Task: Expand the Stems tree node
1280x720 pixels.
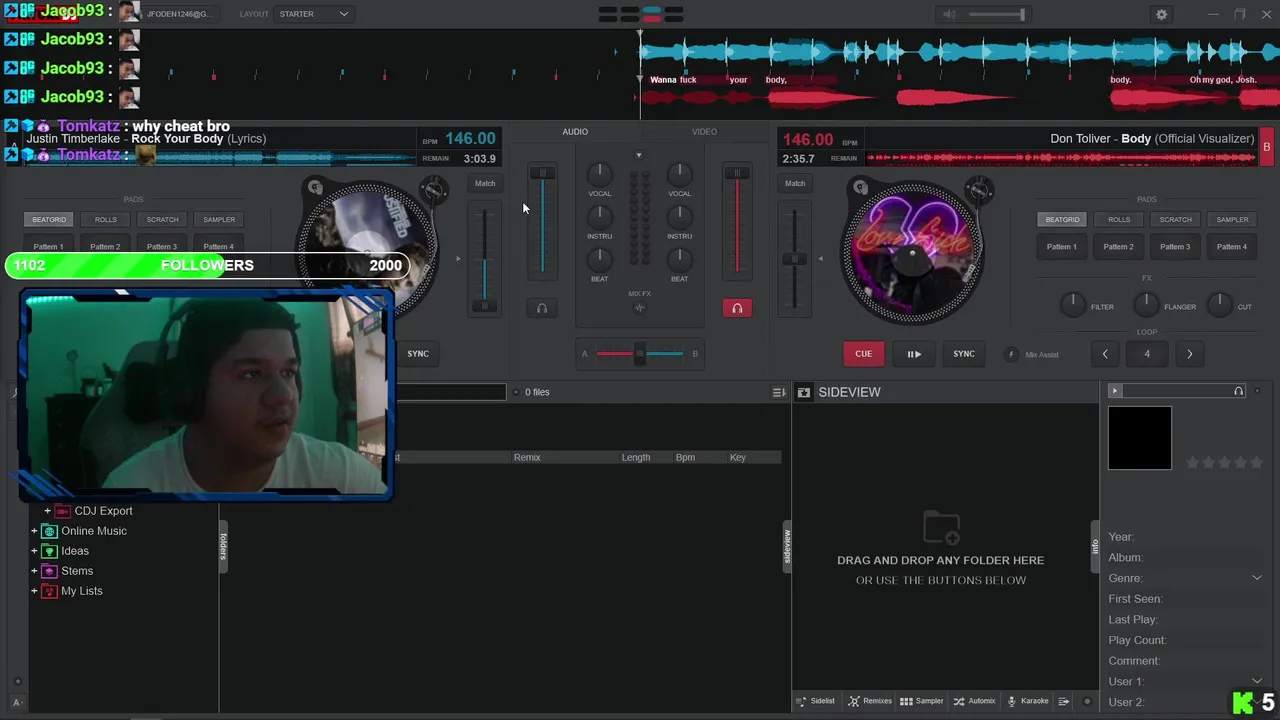Action: tap(34, 571)
